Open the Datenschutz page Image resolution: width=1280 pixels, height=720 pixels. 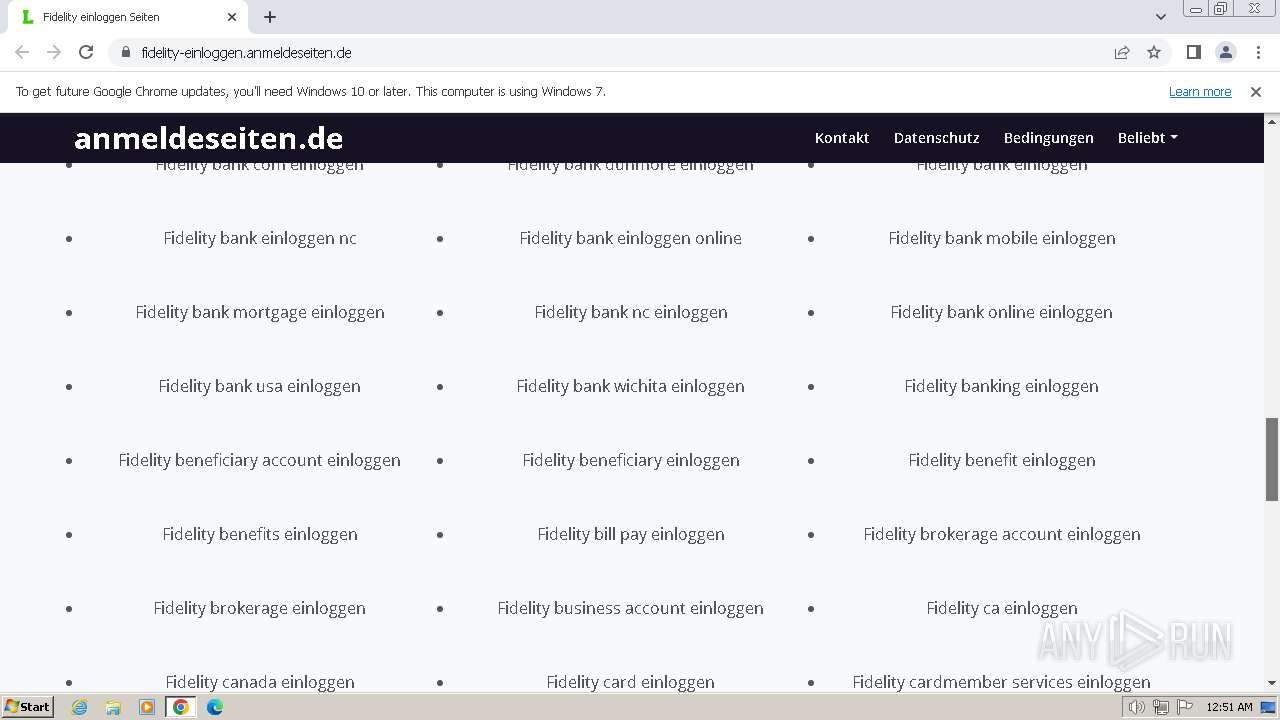tap(937, 138)
